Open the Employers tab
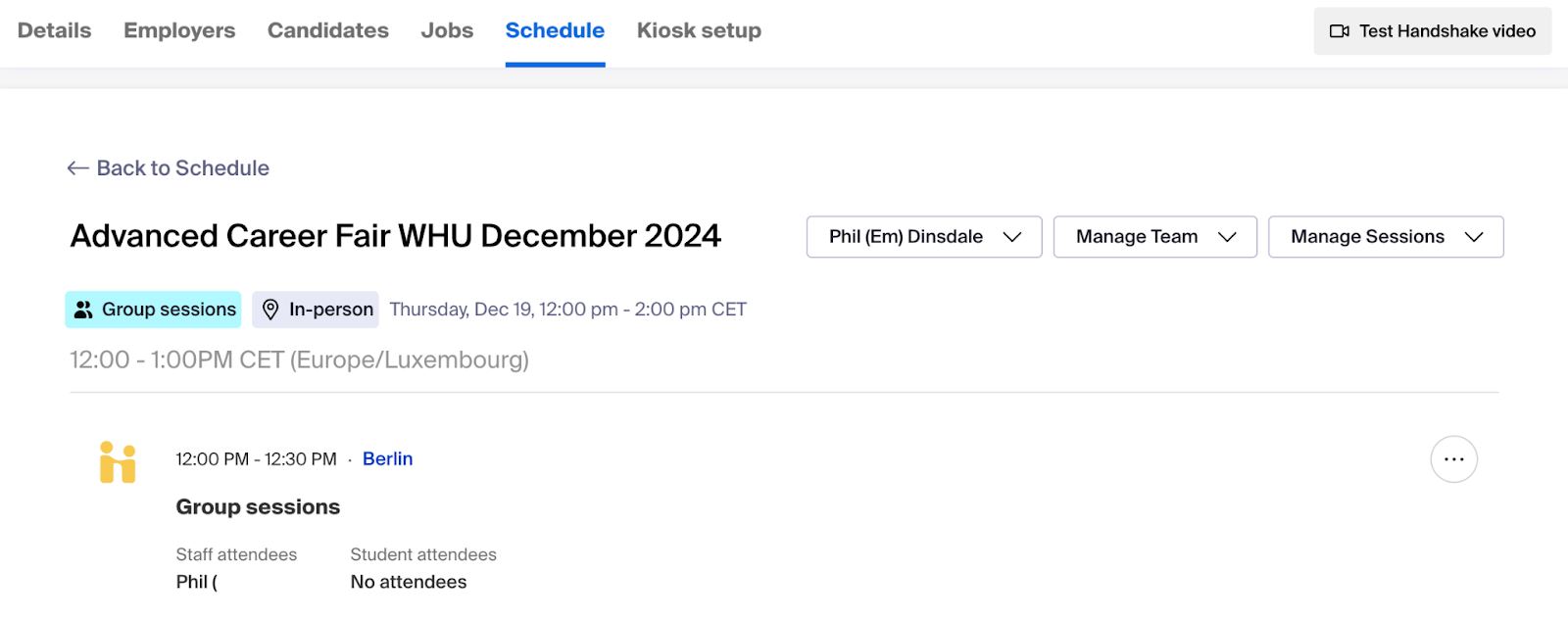 (179, 31)
